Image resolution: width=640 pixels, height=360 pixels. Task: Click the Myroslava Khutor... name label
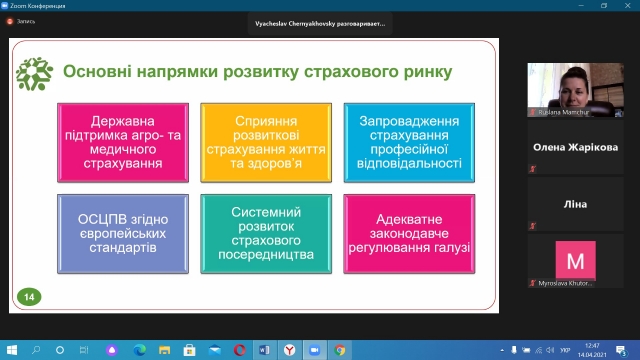click(x=565, y=283)
